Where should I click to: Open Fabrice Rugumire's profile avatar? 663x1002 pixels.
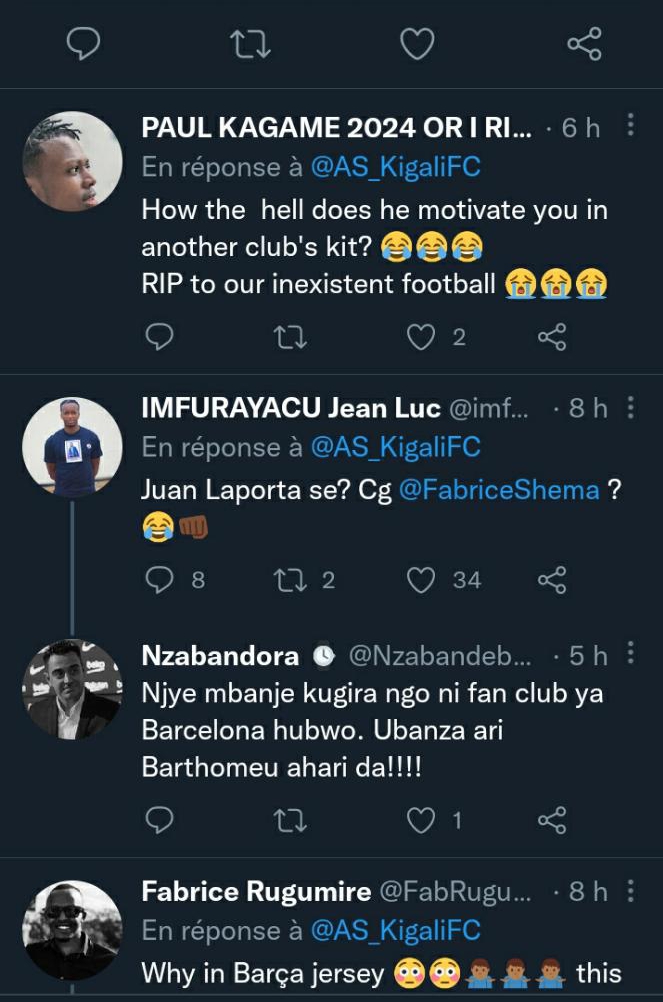pos(72,930)
